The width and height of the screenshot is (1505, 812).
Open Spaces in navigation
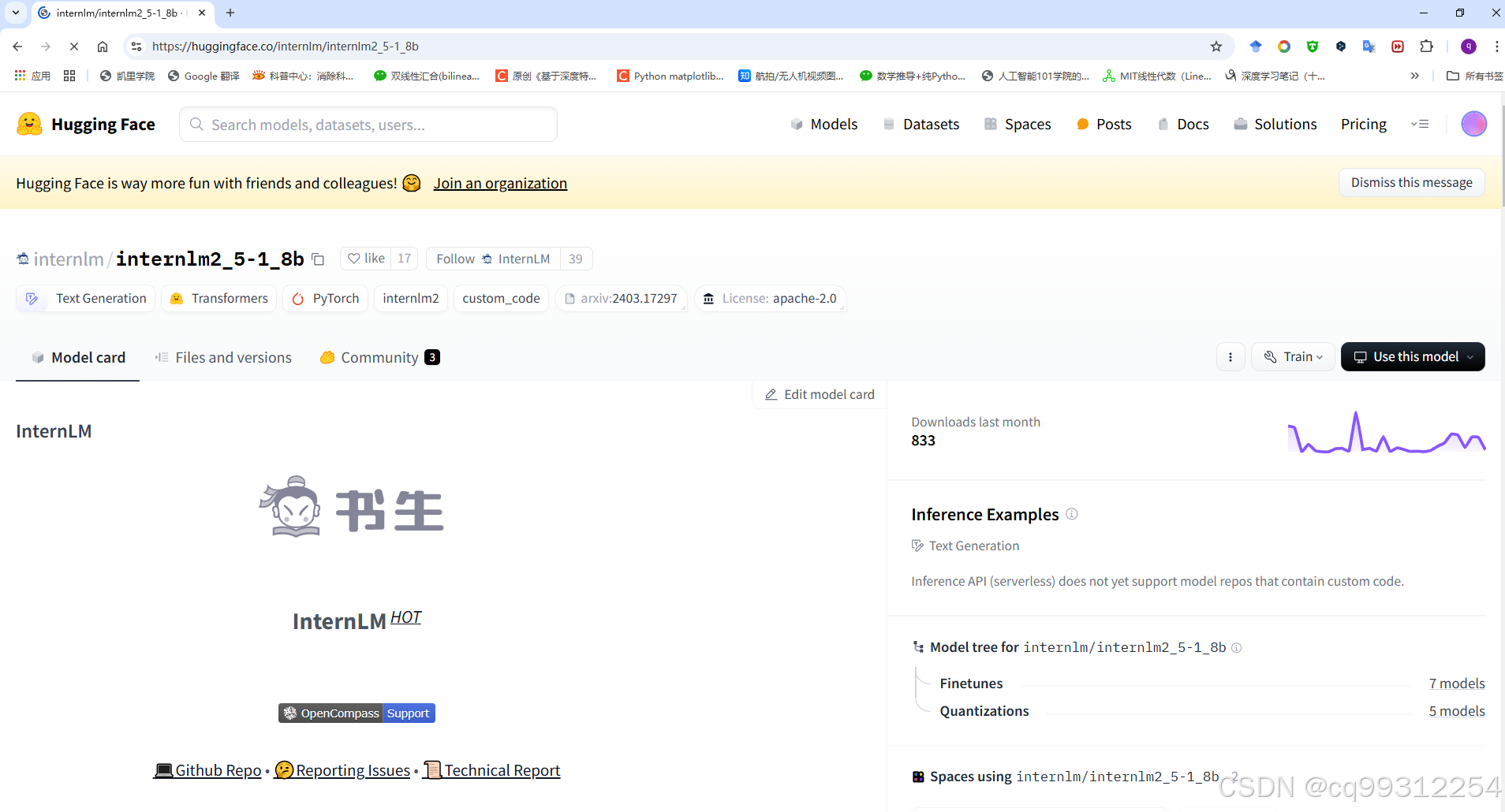pos(1018,125)
